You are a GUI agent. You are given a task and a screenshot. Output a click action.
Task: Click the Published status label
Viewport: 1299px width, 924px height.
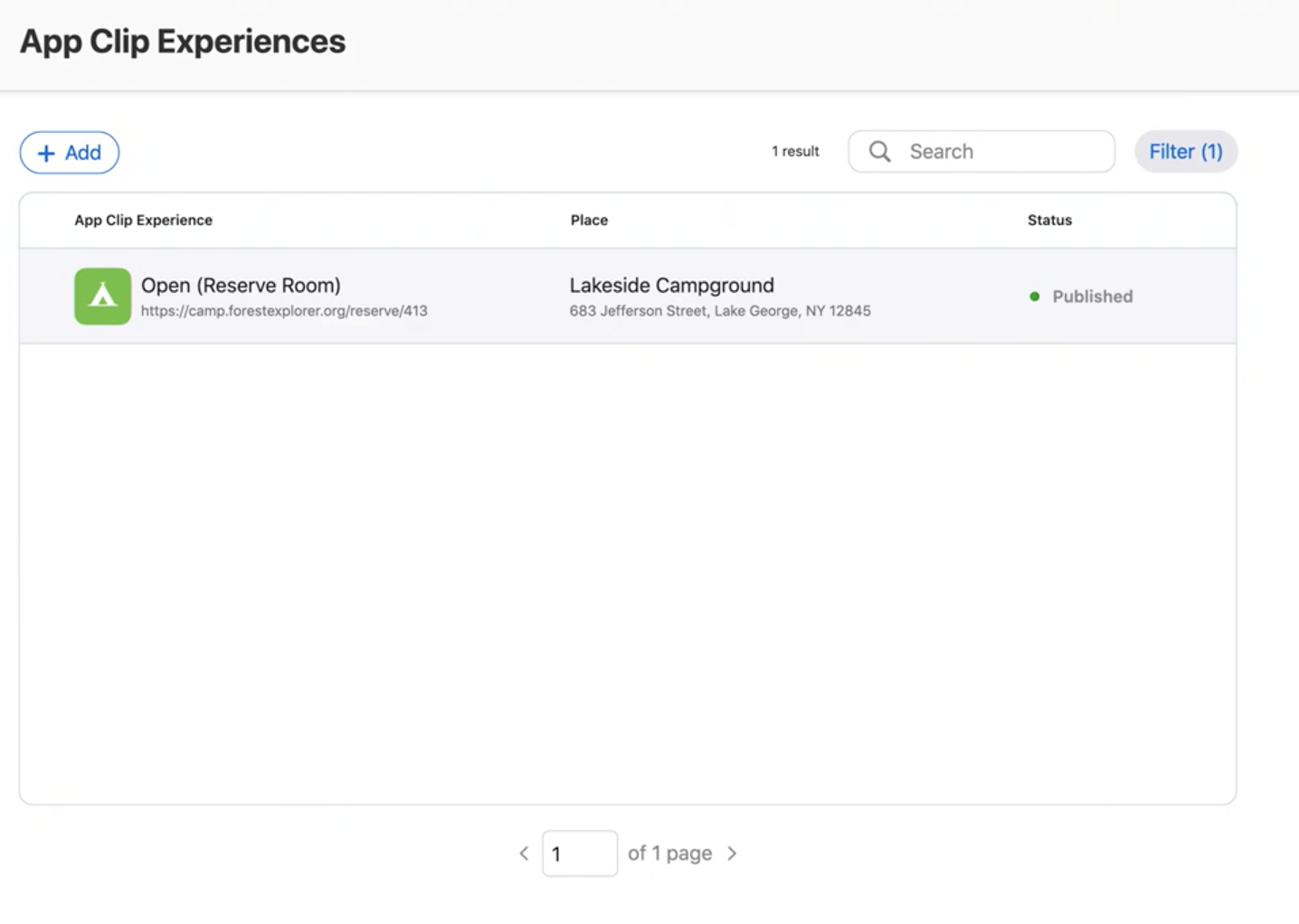[1093, 297]
